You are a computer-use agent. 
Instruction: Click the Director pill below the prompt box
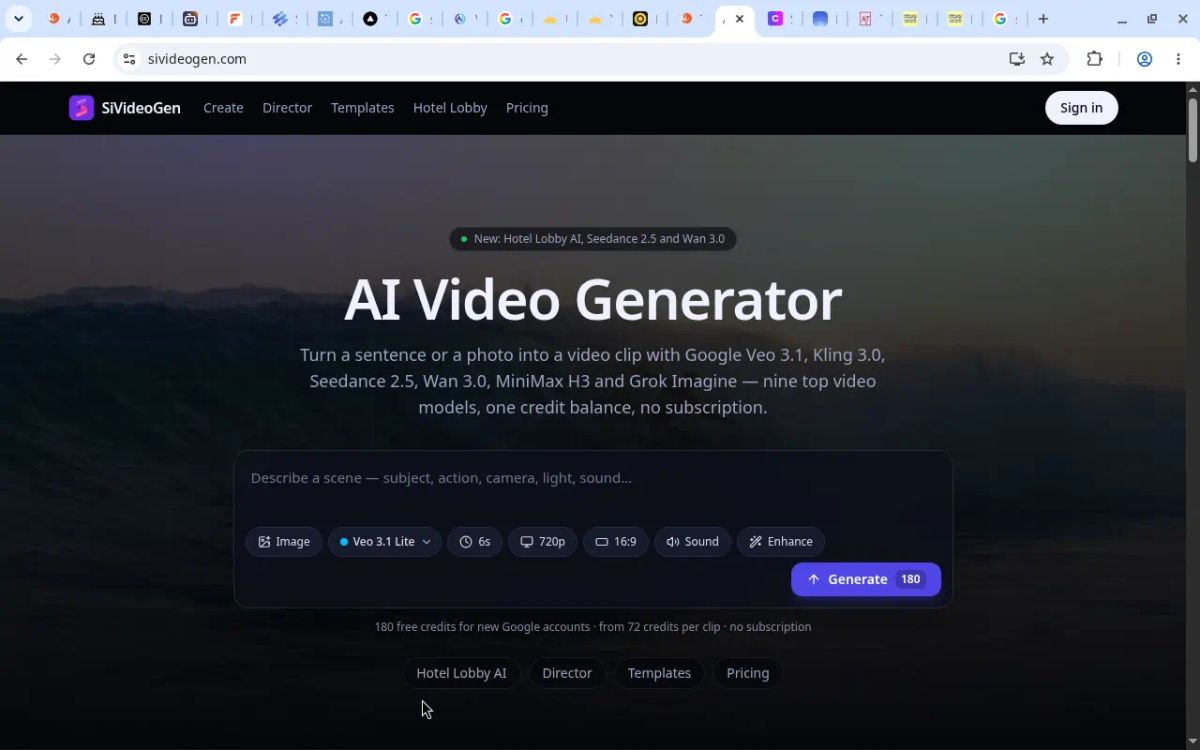click(567, 673)
